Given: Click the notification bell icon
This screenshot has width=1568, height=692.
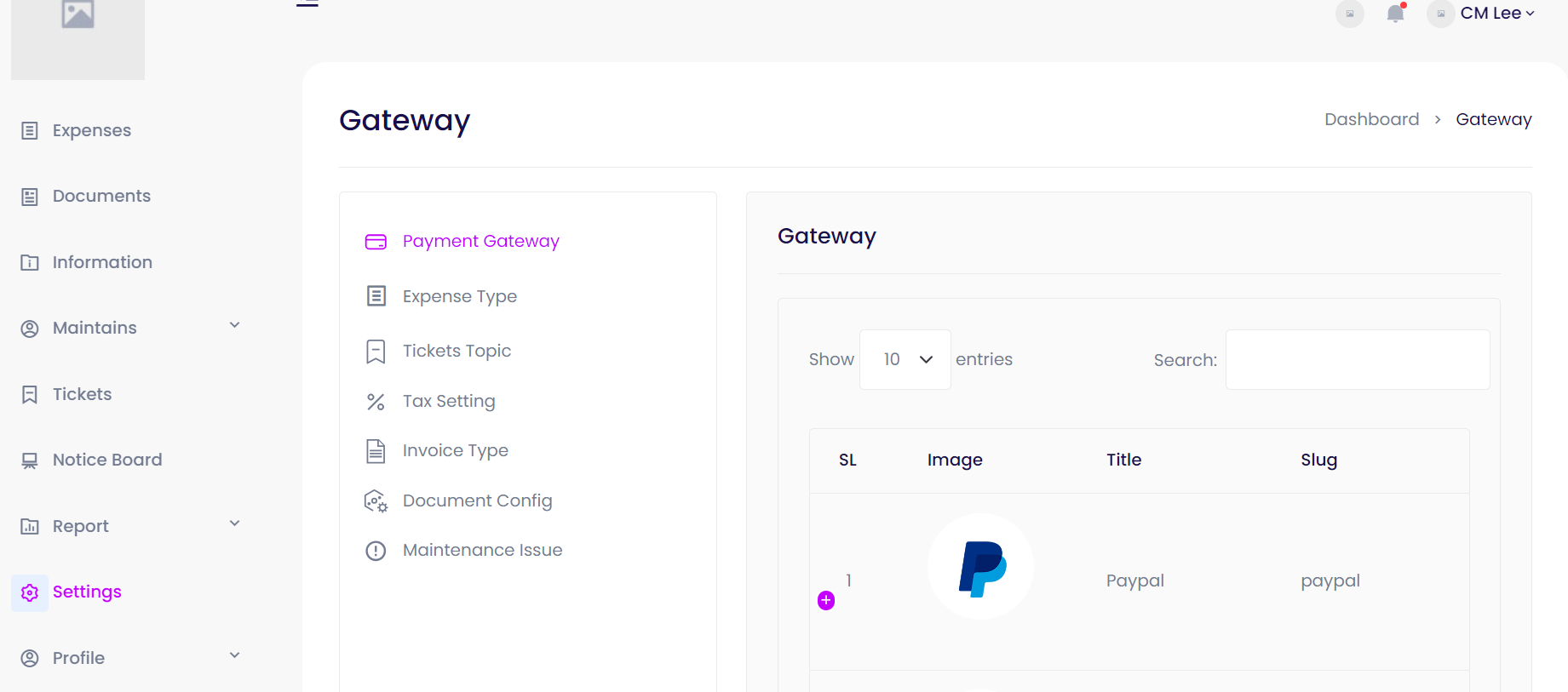Looking at the screenshot, I should tap(1395, 14).
